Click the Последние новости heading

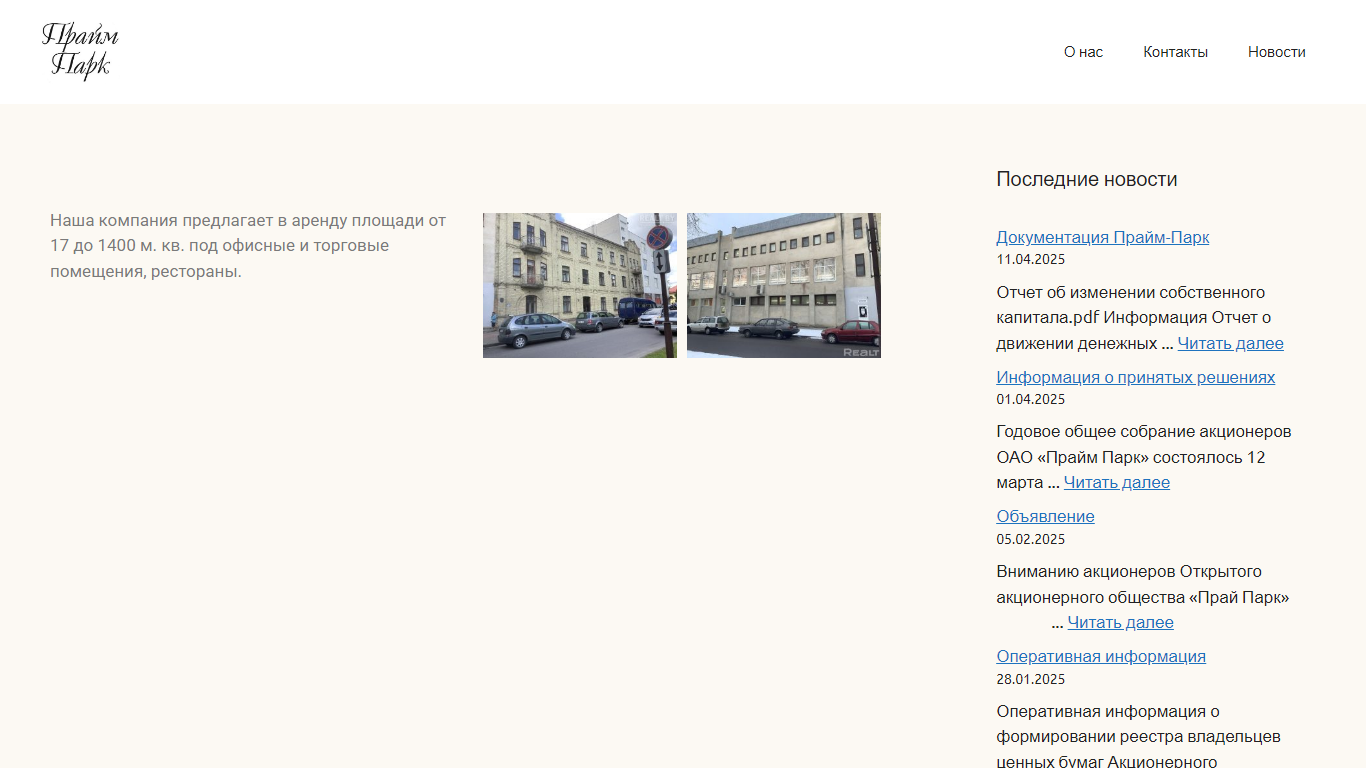(1086, 179)
